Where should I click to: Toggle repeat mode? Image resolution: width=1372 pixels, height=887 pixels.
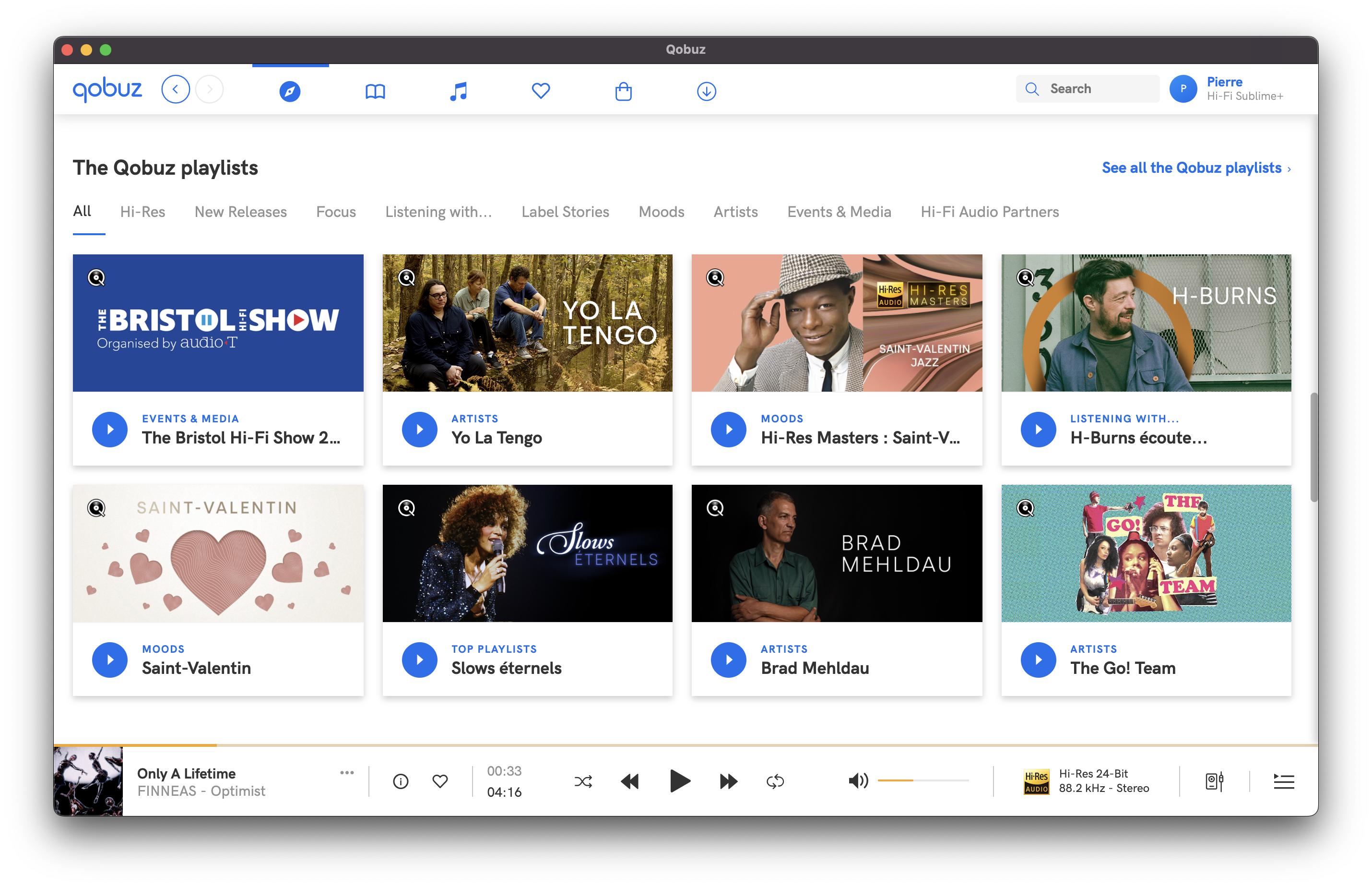click(775, 781)
